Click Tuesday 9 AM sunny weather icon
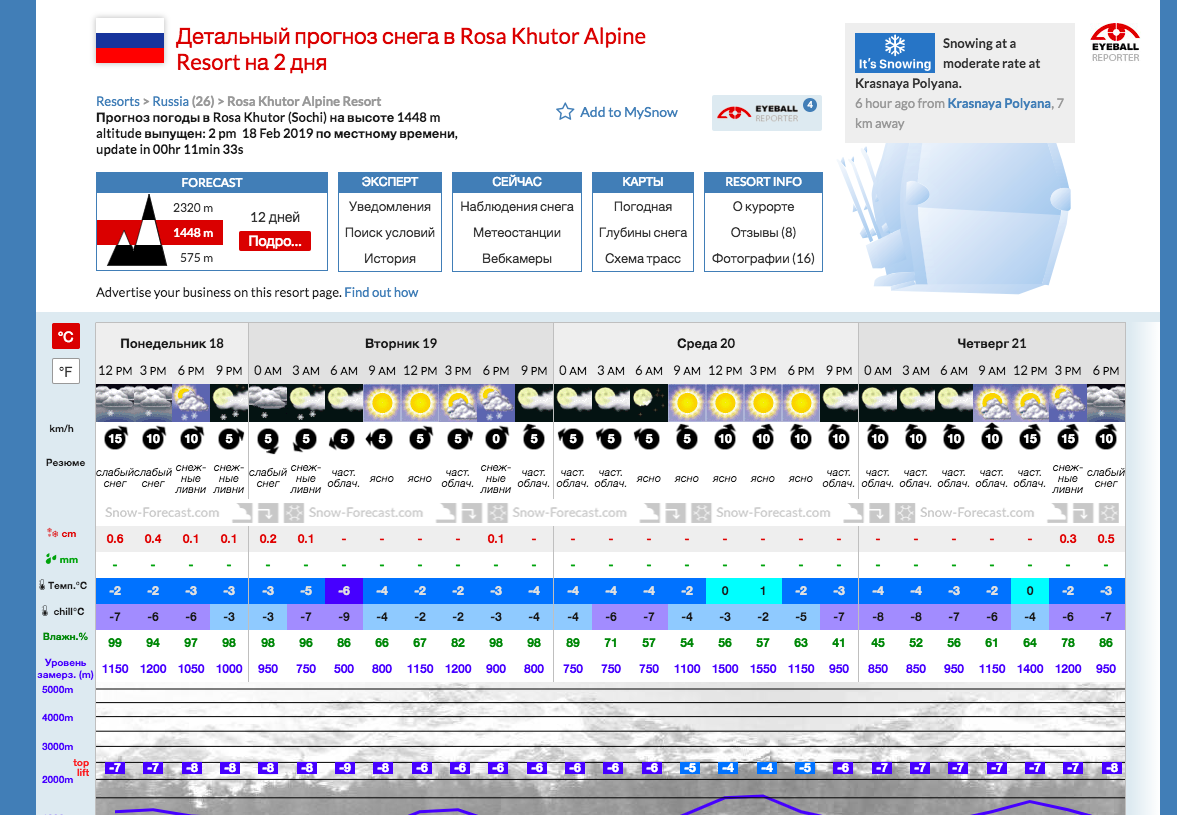The image size is (1177, 815). pyautogui.click(x=382, y=403)
